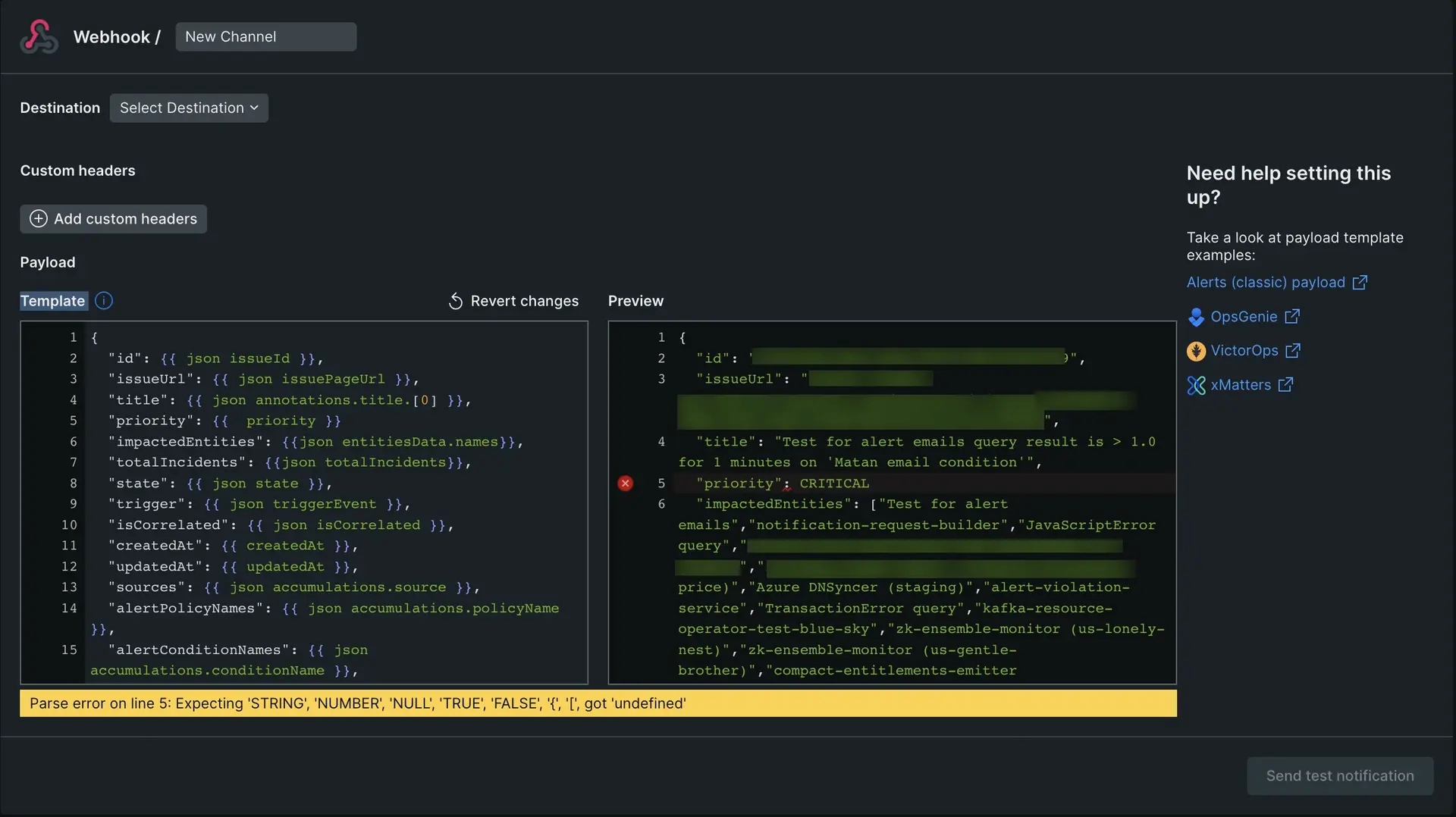This screenshot has height=817, width=1456.
Task: Click the Template info icon
Action: [x=104, y=301]
